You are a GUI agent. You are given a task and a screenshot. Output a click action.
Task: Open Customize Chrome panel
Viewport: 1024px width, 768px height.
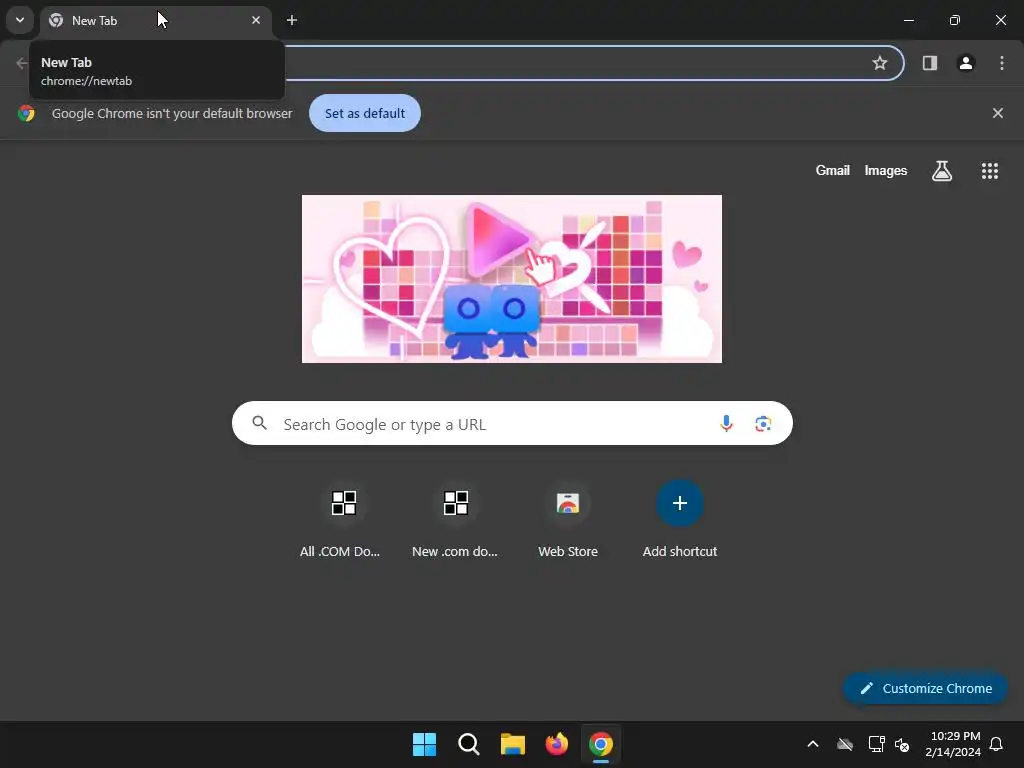coord(925,688)
